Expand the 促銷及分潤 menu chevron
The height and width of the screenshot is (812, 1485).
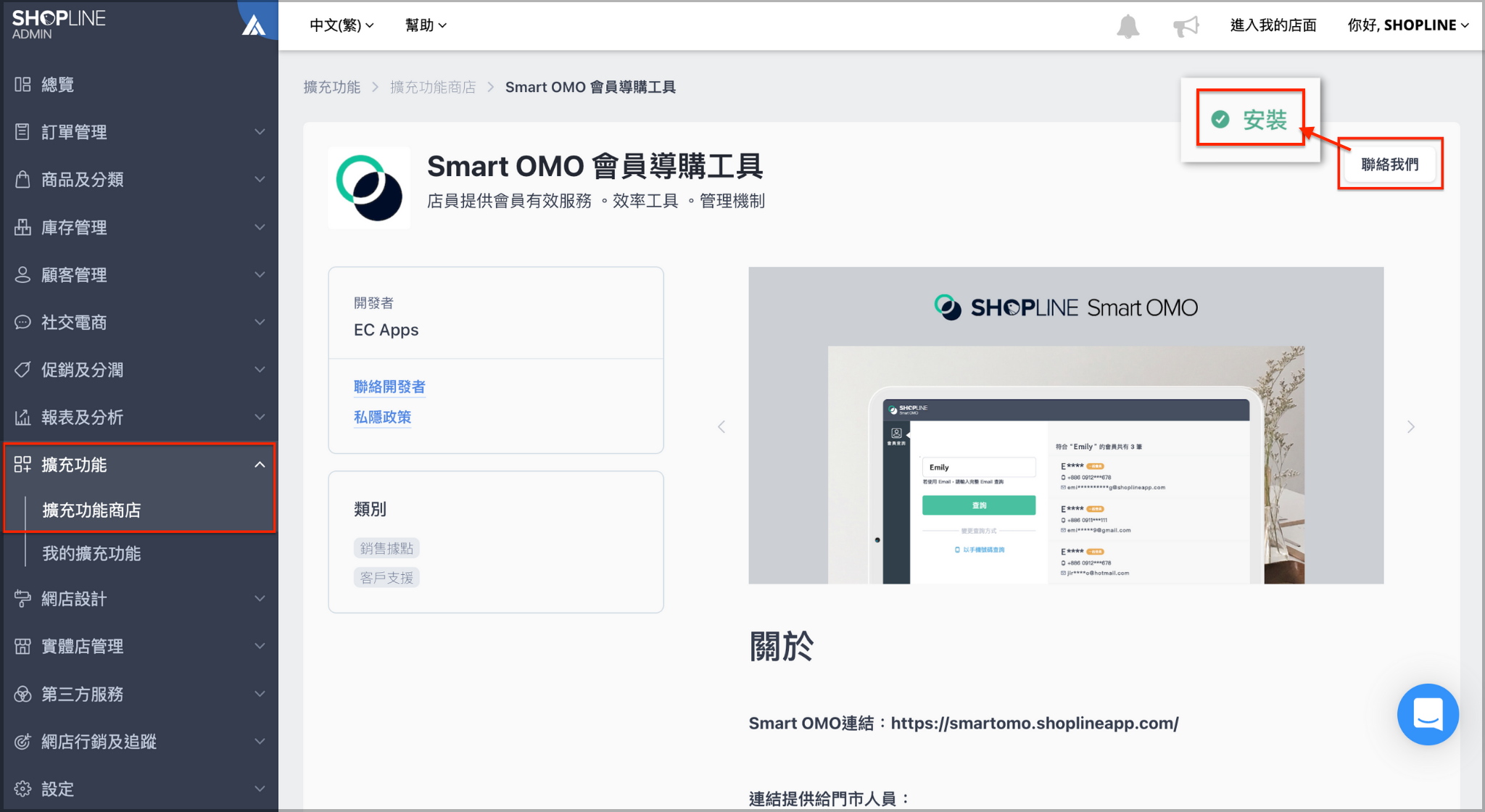click(260, 370)
